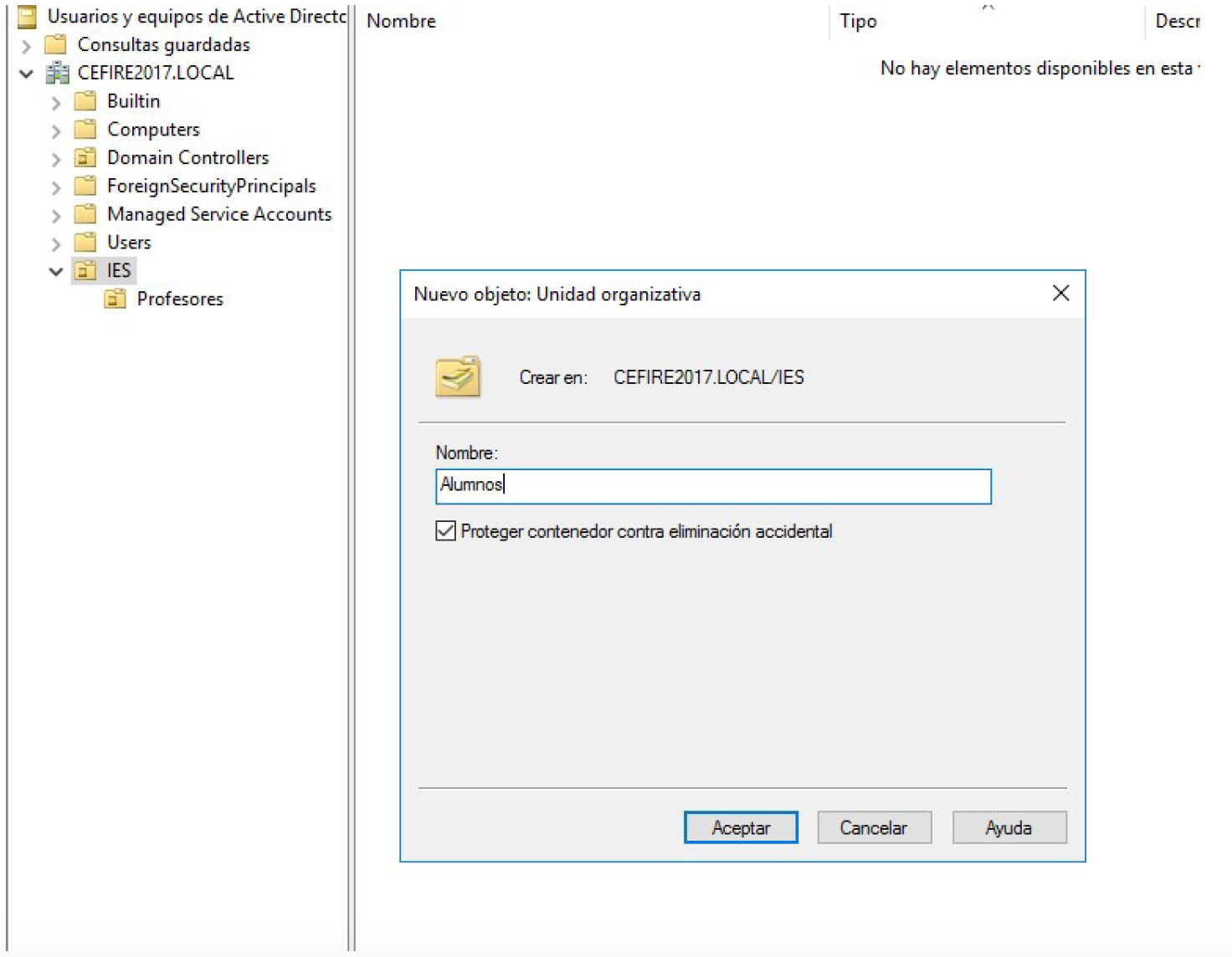Click the Cancelar button

pyautogui.click(x=874, y=827)
